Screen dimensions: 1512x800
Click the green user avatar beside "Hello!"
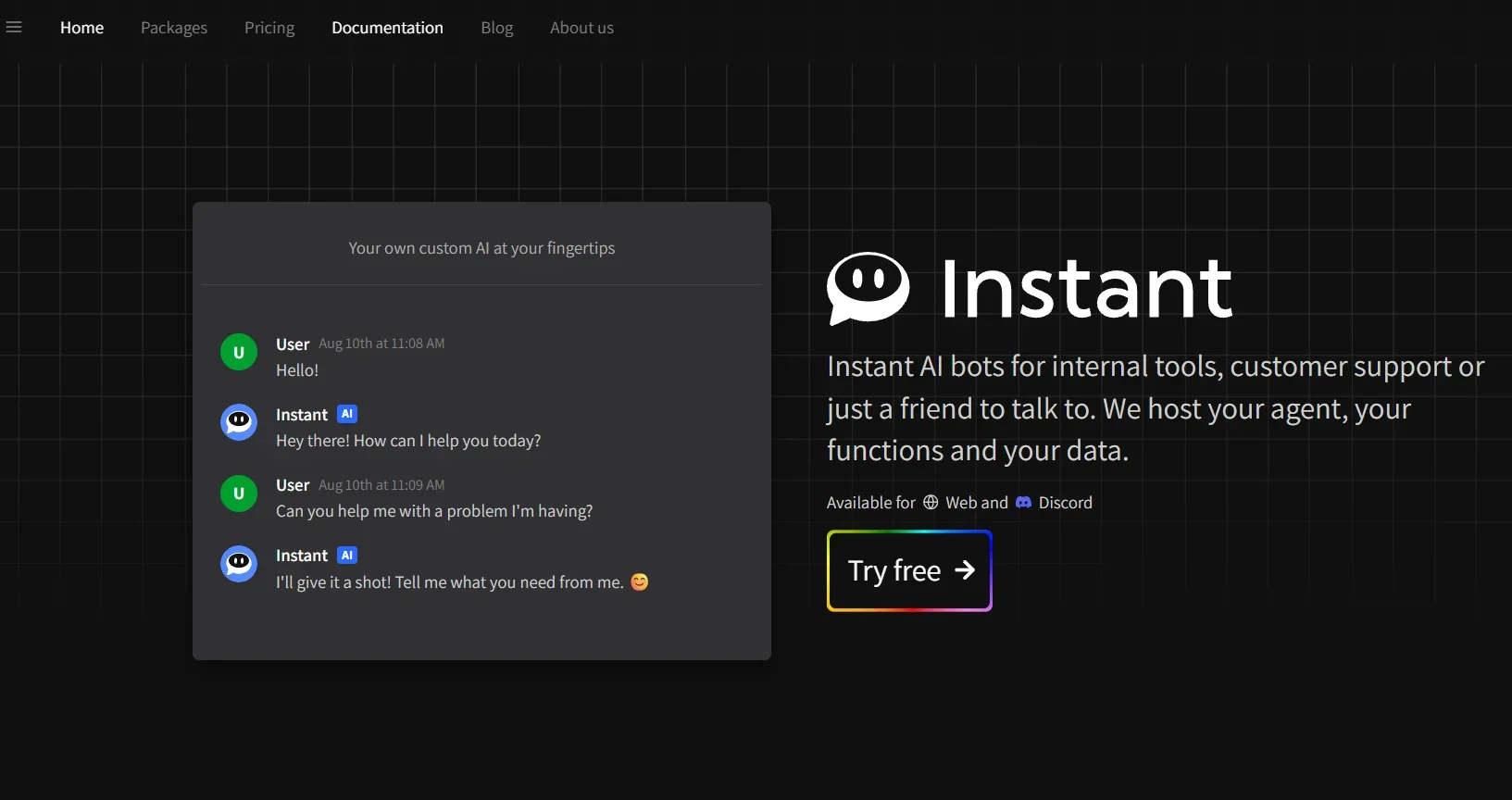[x=239, y=353]
